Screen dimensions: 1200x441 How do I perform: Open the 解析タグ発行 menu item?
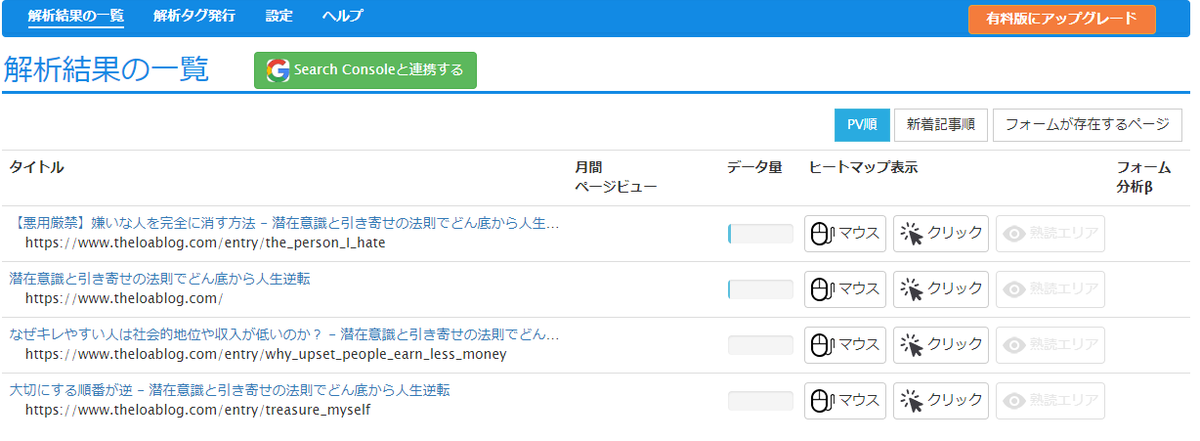[x=196, y=17]
